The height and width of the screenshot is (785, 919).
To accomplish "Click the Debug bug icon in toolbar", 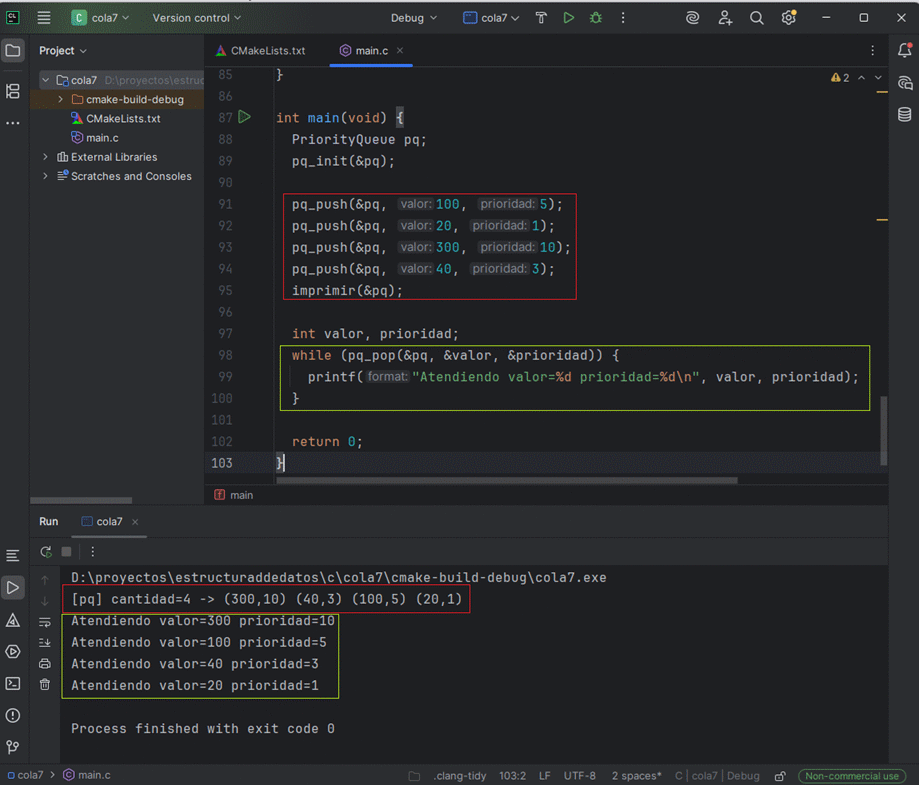I will tap(596, 18).
